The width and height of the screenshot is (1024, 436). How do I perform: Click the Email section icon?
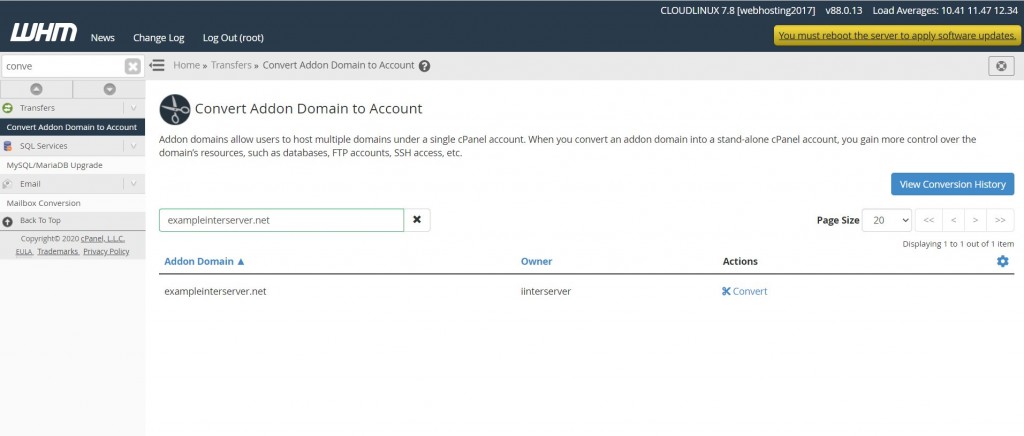[7, 184]
